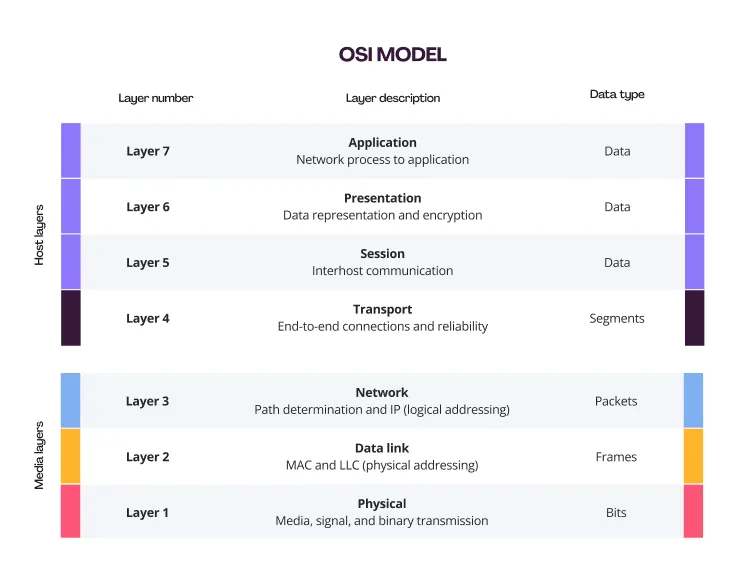
Task: Choose the Session layer name
Action: click(382, 254)
